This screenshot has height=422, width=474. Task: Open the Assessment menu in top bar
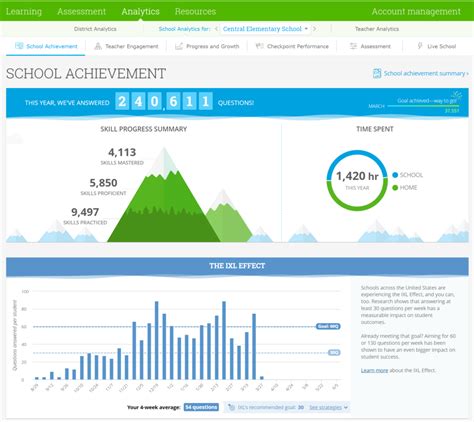click(x=81, y=11)
